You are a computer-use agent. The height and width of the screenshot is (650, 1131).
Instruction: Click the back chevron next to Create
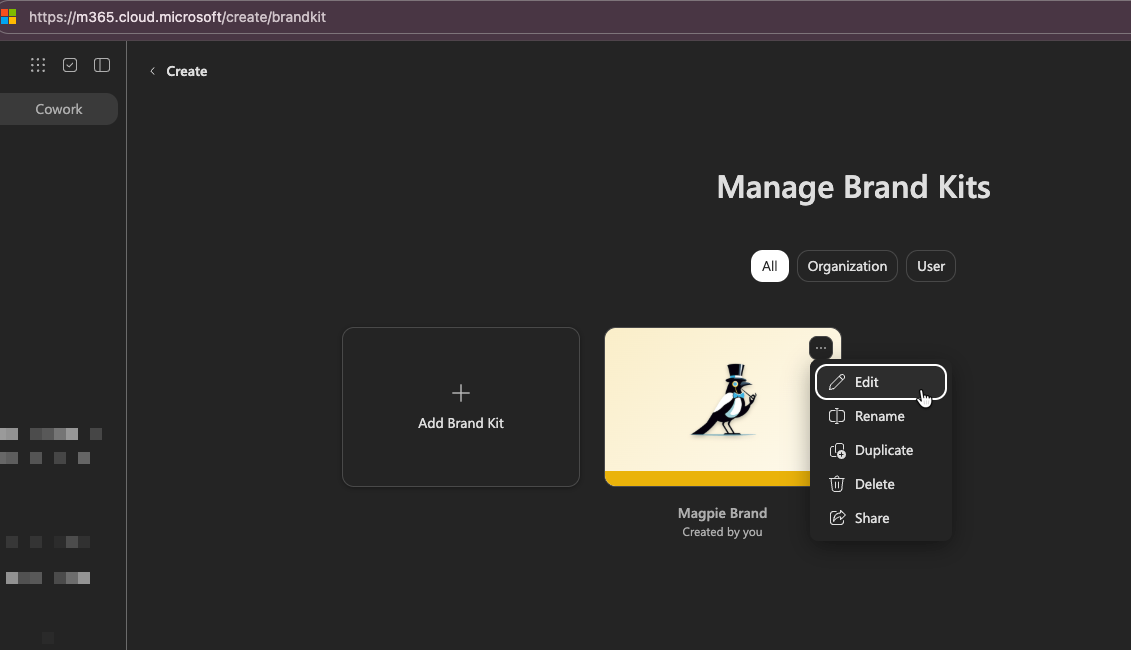click(152, 71)
